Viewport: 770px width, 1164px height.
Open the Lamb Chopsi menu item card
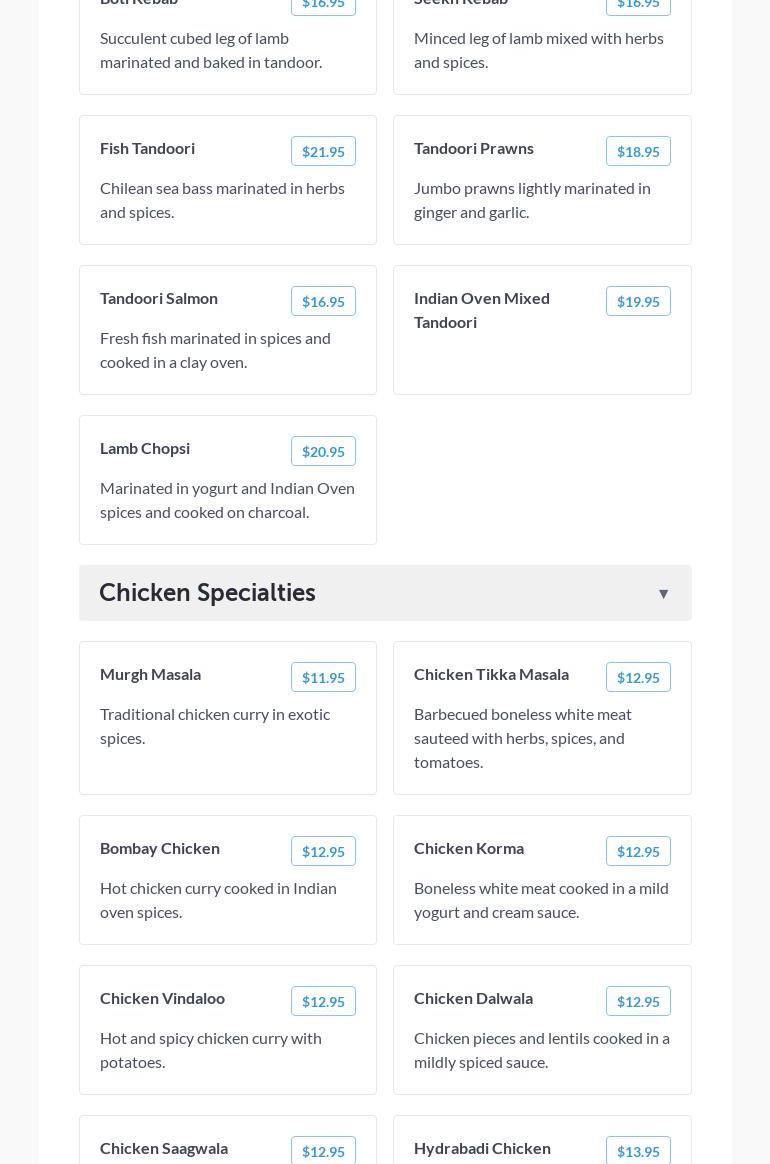coord(228,500)
